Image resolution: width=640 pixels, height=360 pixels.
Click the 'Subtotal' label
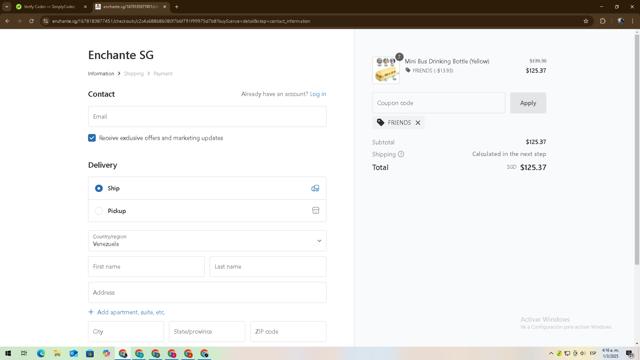(383, 142)
